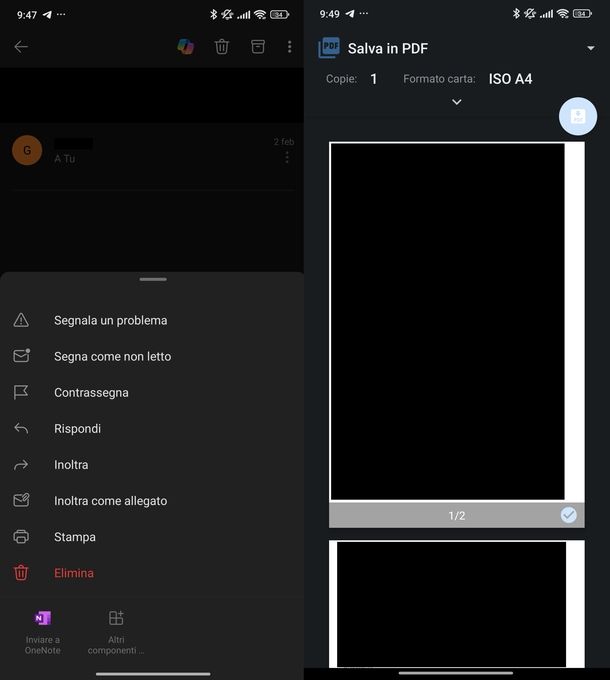Tap the trash icon in top toolbar
610x680 pixels.
tap(222, 46)
